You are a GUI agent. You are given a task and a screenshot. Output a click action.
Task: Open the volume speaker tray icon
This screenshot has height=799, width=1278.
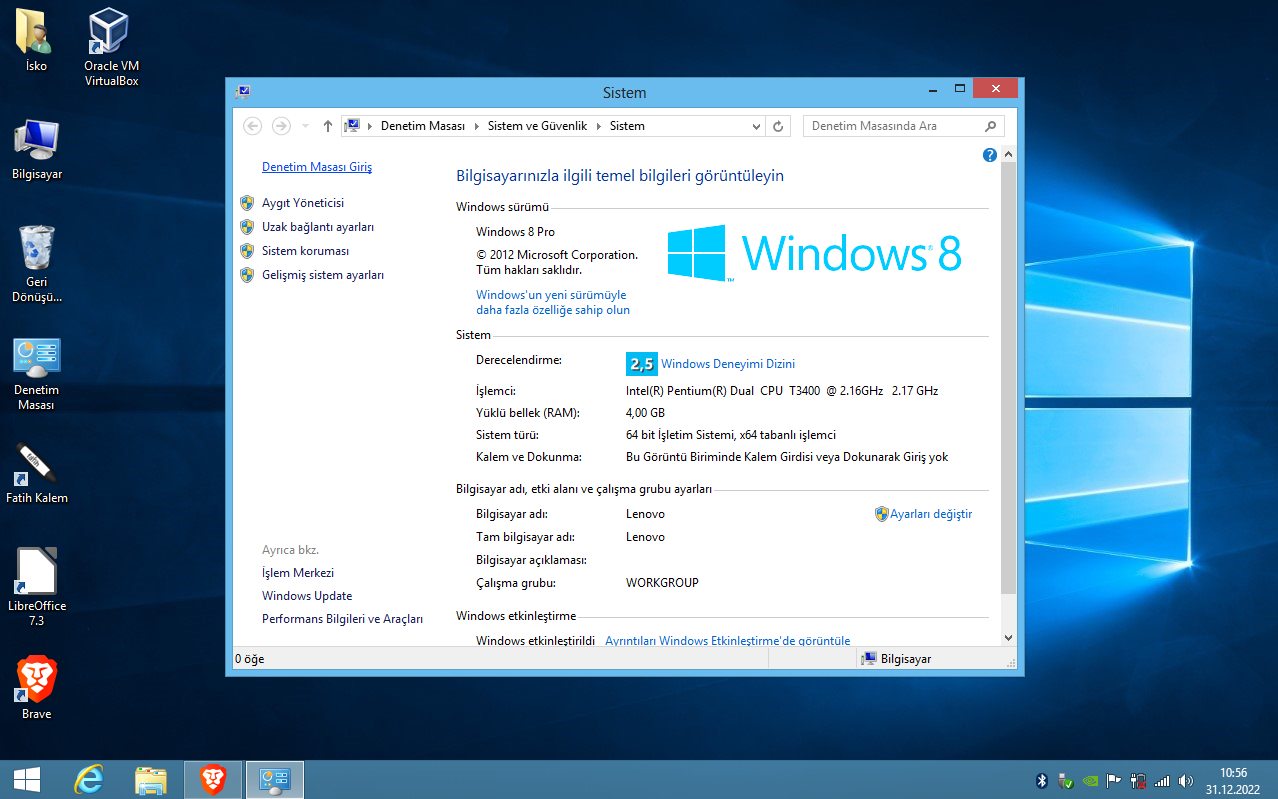coord(1186,781)
